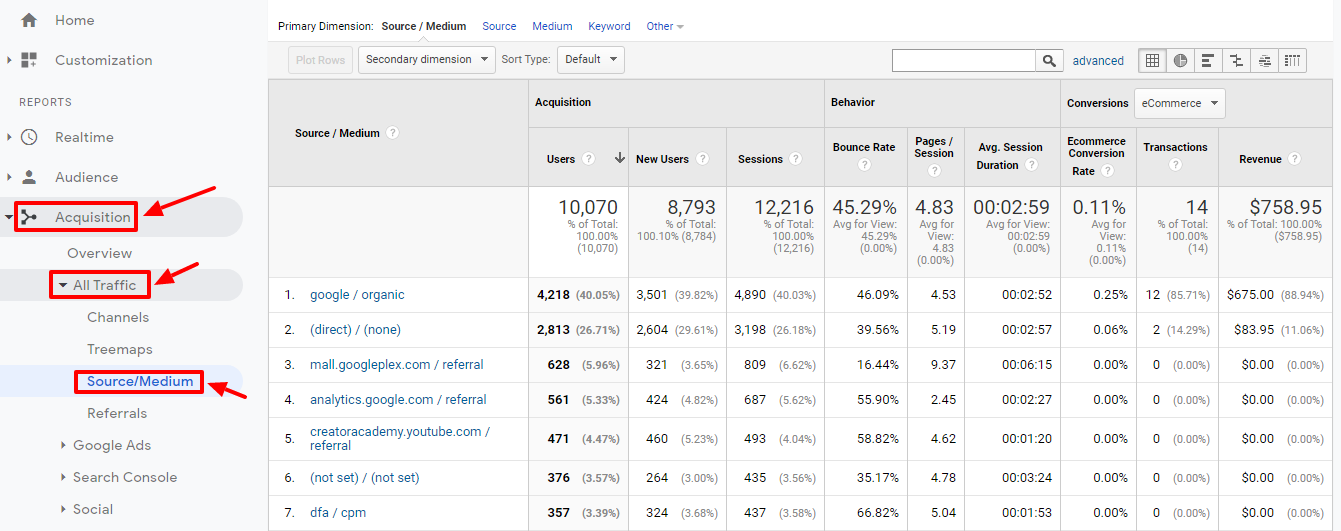Image resolution: width=1341 pixels, height=531 pixels.
Task: Select Source primary dimension
Action: pyautogui.click(x=499, y=26)
